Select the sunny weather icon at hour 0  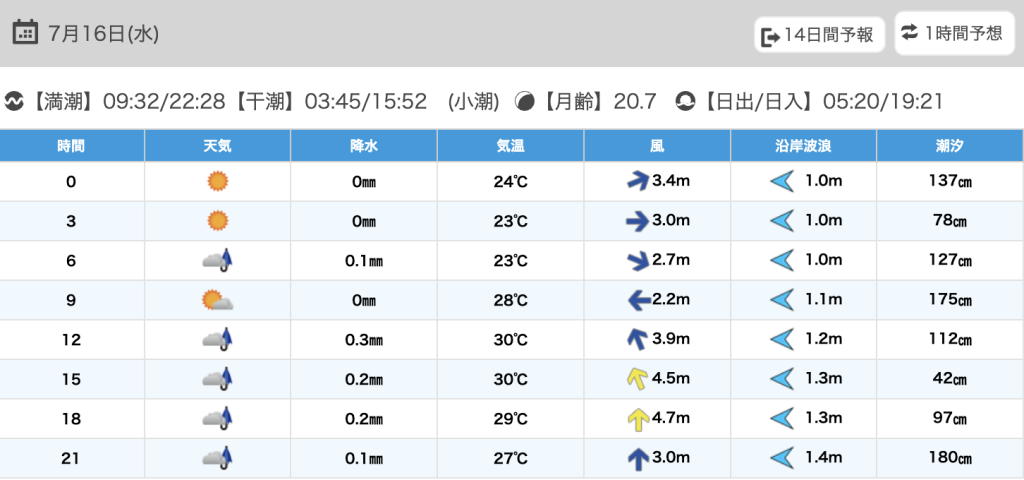point(217,181)
